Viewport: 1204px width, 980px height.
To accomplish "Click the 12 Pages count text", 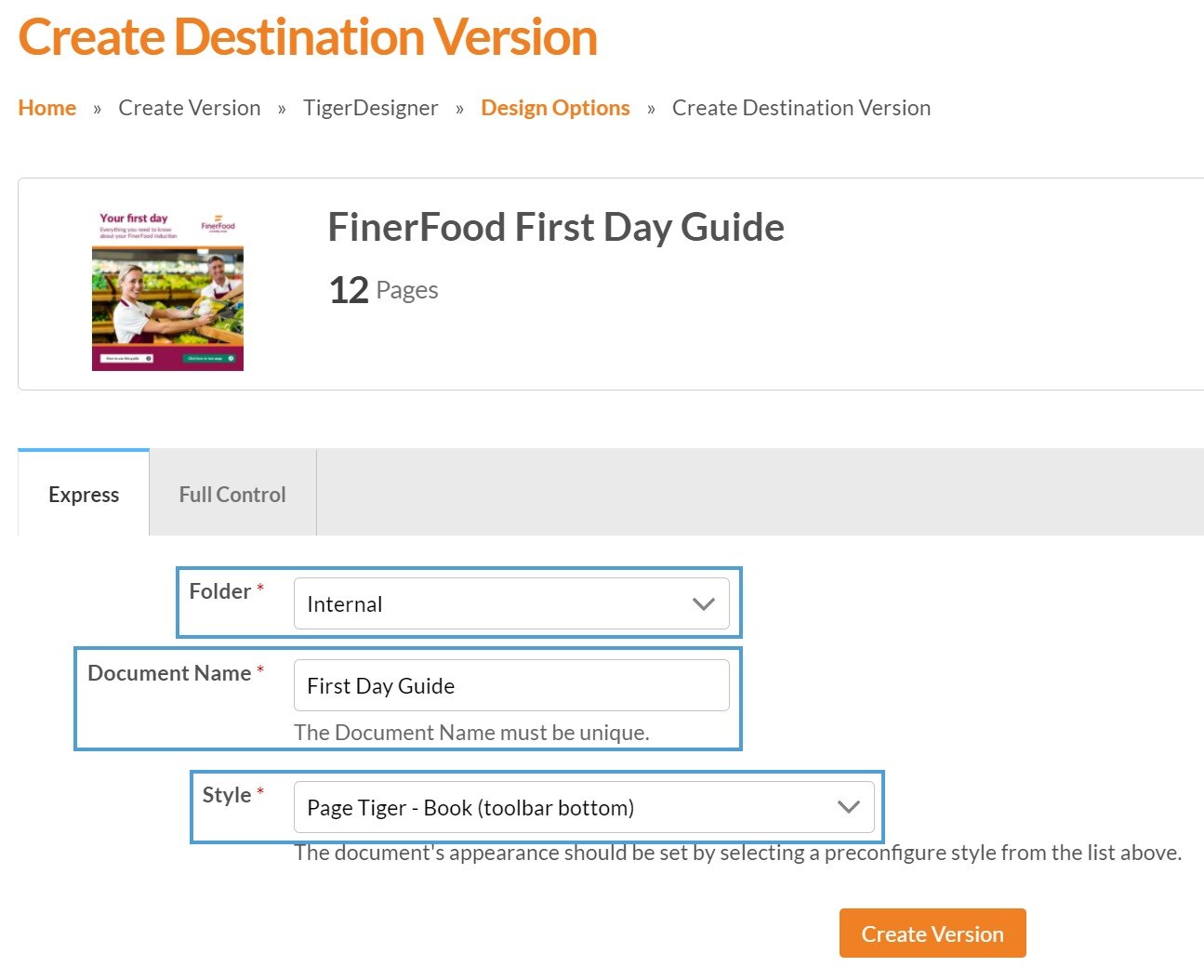I will 383,290.
